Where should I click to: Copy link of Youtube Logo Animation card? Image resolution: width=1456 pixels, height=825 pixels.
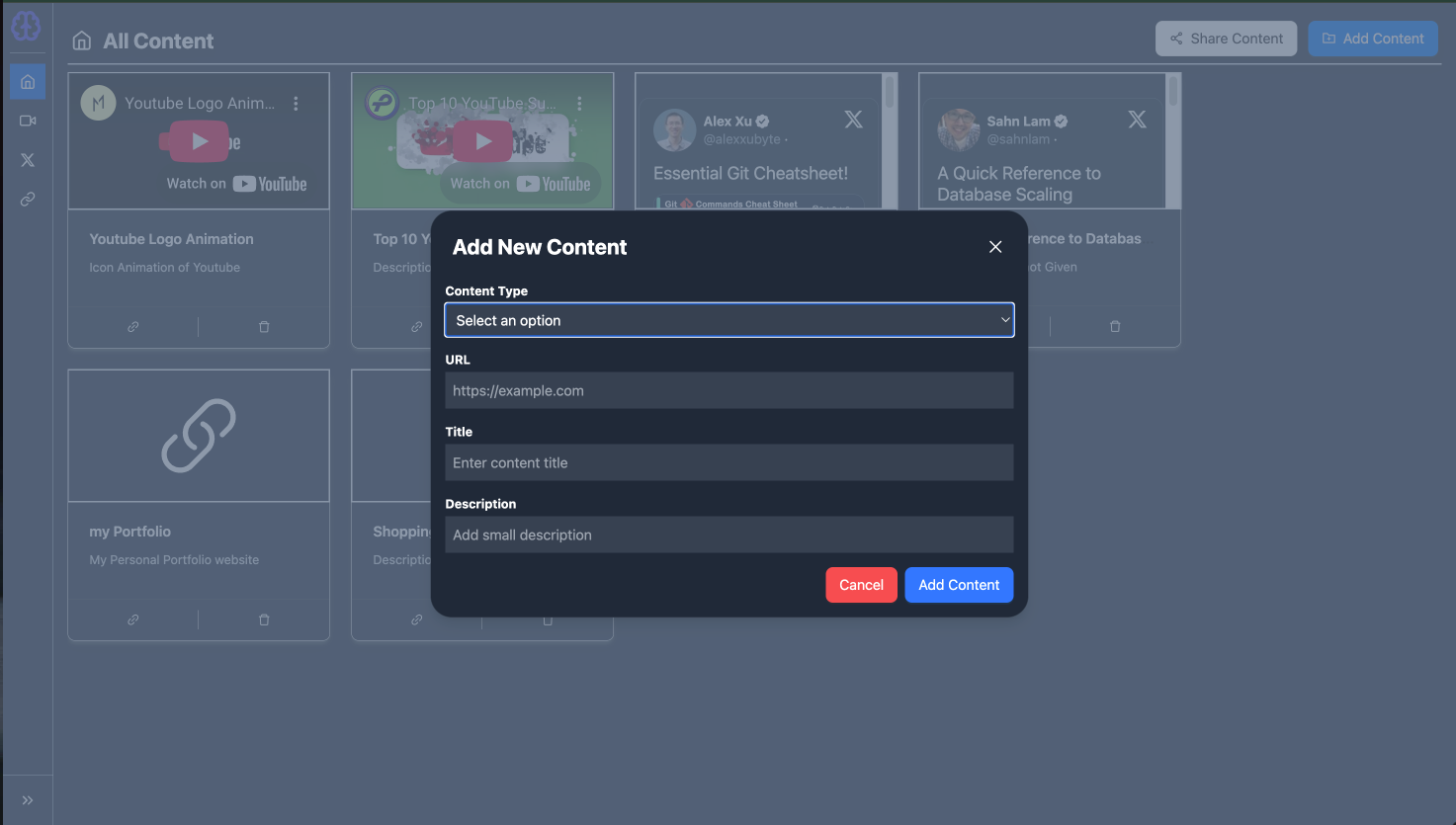pos(133,327)
